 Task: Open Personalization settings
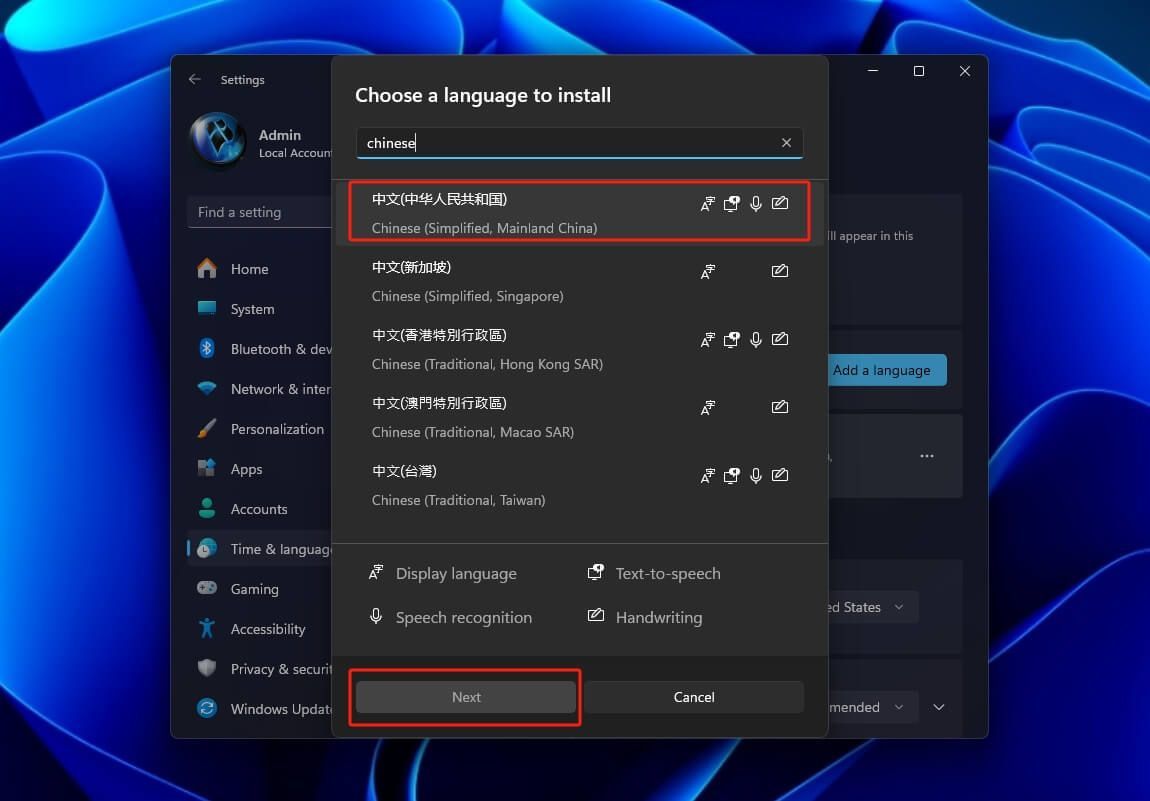pos(260,429)
